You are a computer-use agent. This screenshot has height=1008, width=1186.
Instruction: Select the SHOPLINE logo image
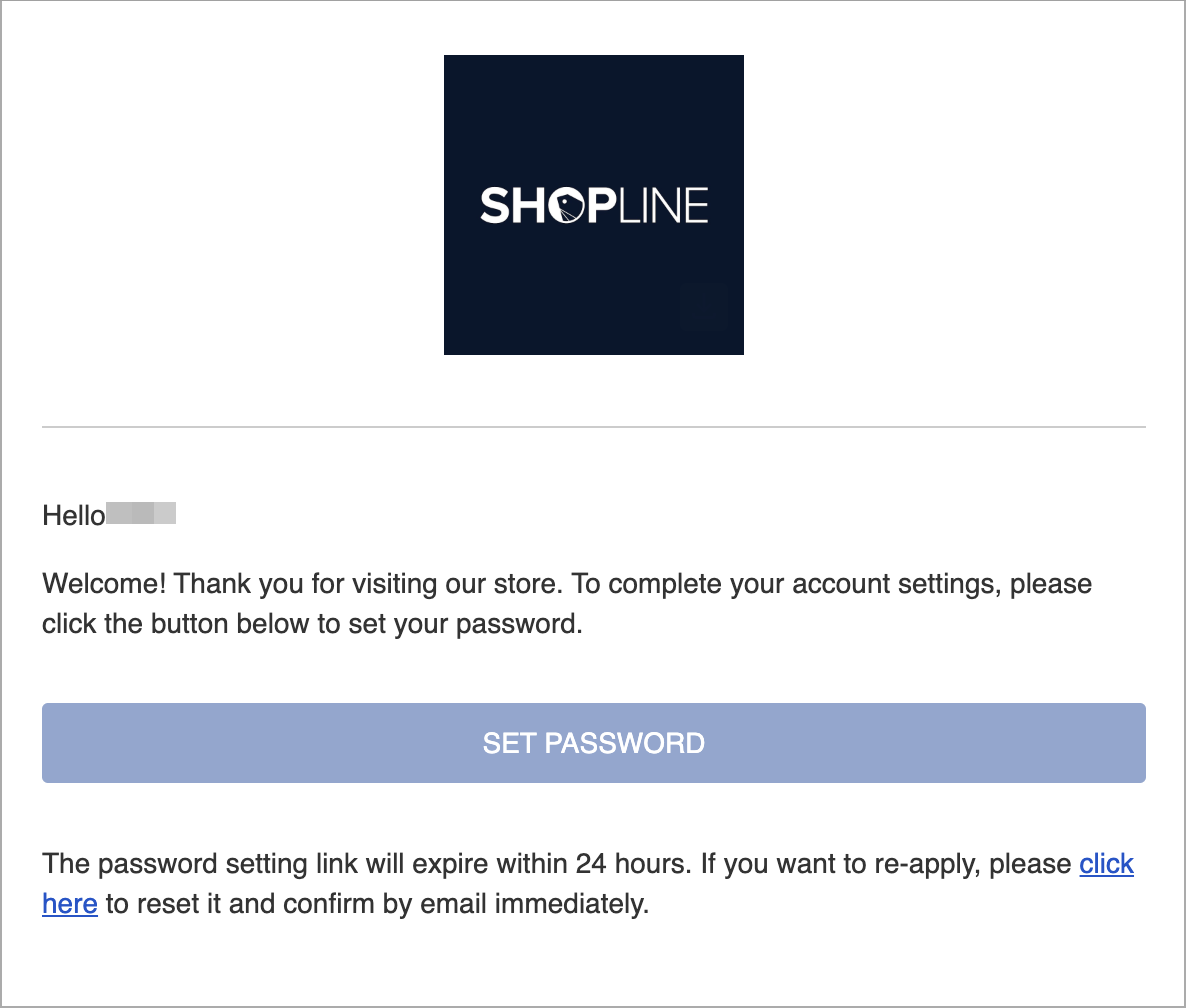point(594,204)
